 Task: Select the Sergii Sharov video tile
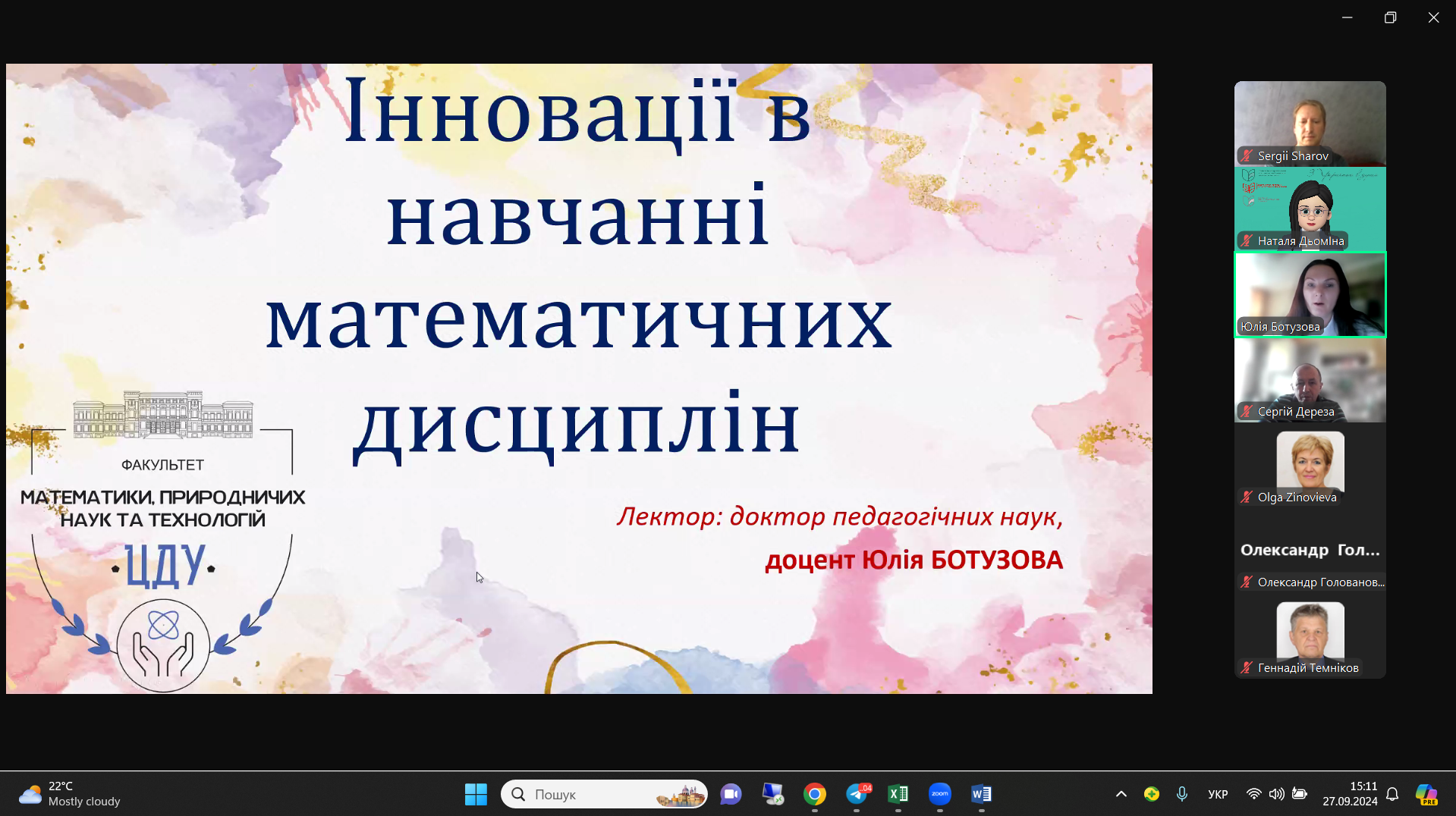pyautogui.click(x=1310, y=123)
